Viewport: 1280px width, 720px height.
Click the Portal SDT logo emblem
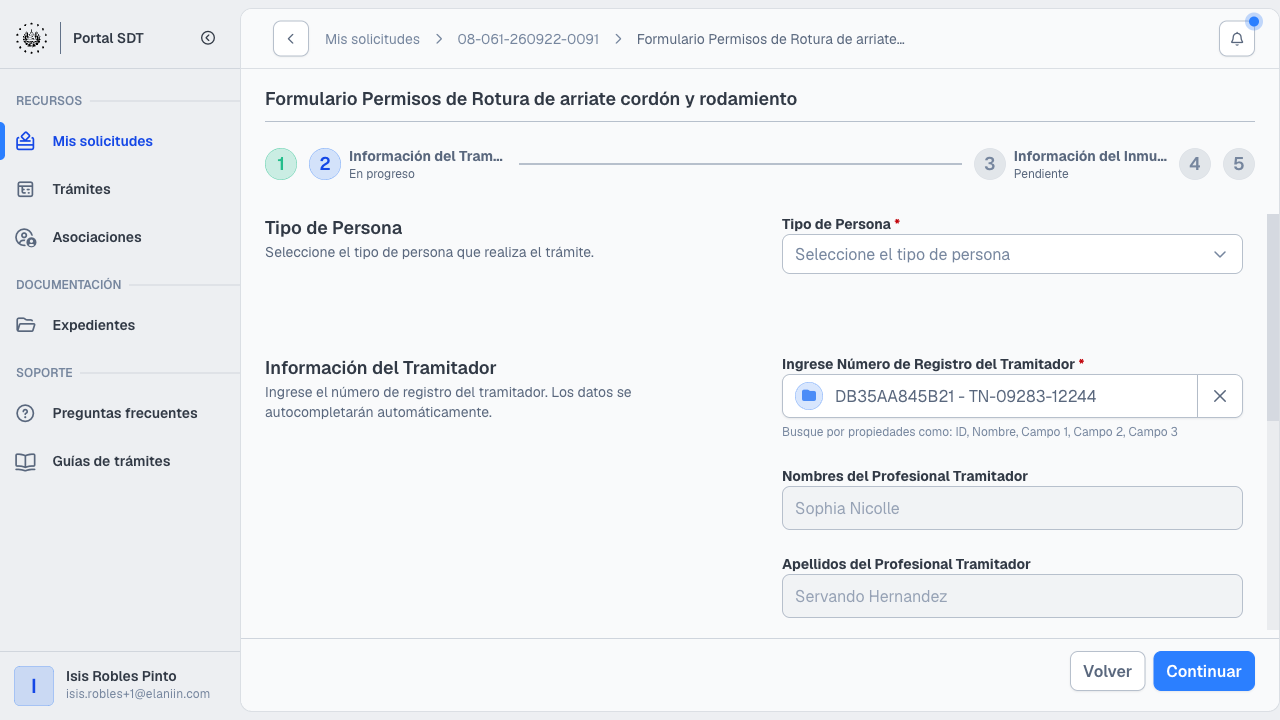[32, 38]
